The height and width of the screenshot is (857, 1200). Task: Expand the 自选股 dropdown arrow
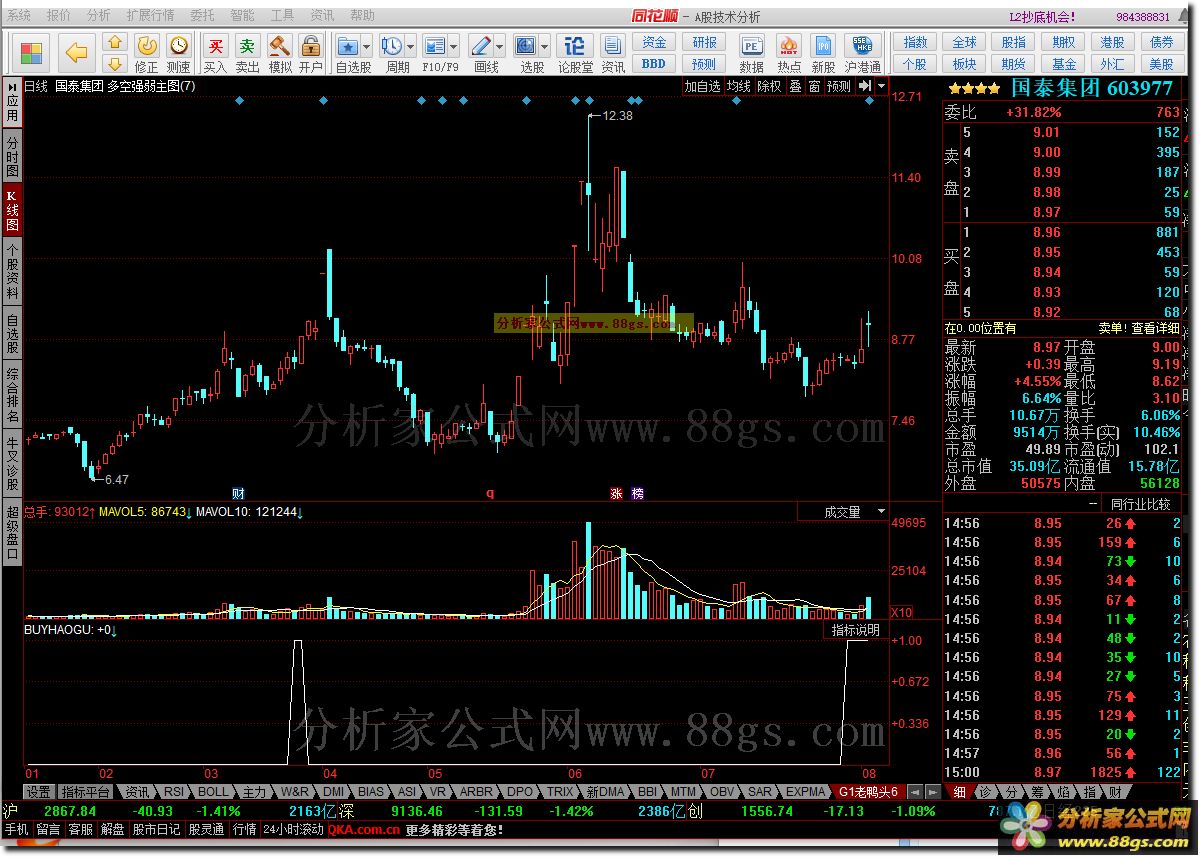click(367, 46)
